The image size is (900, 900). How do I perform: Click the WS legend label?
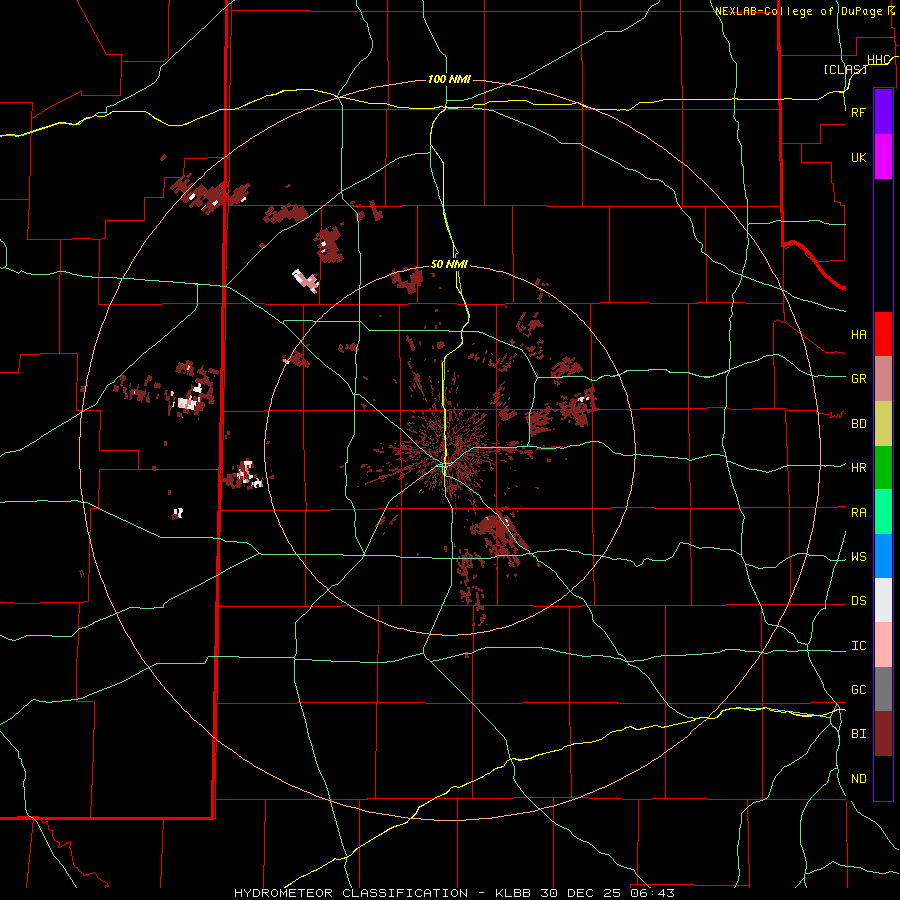click(x=858, y=557)
